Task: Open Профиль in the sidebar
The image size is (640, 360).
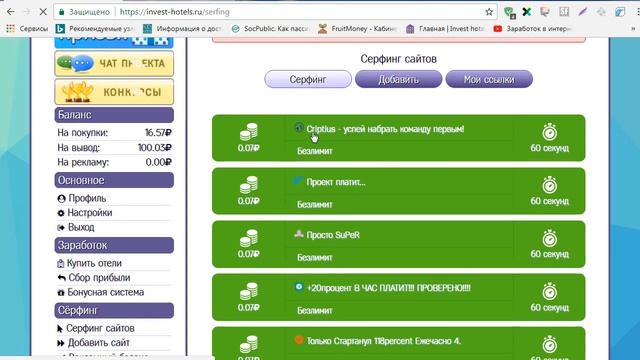Action: (87, 198)
